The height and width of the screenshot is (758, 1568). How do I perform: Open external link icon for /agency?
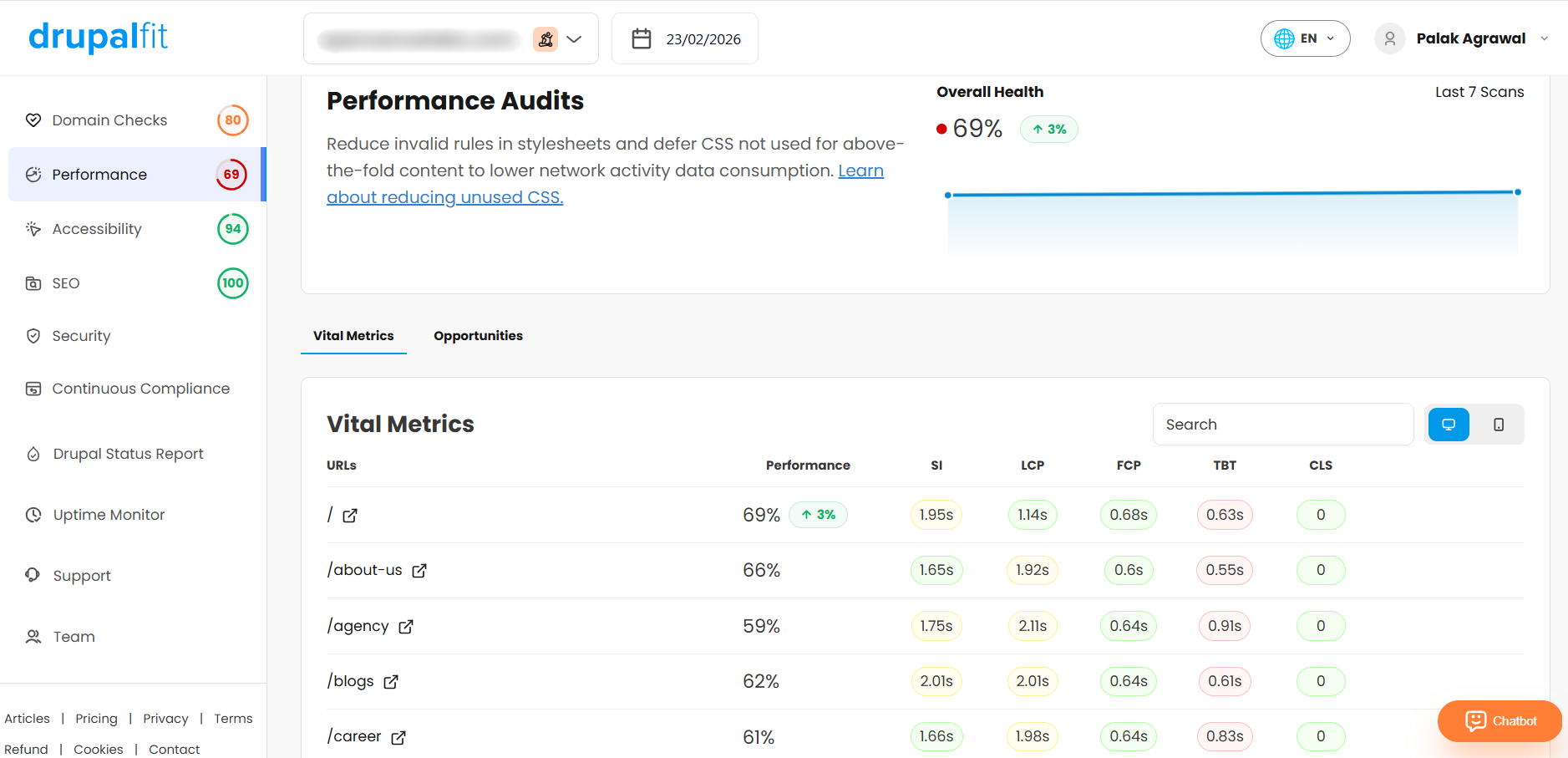pyautogui.click(x=406, y=627)
